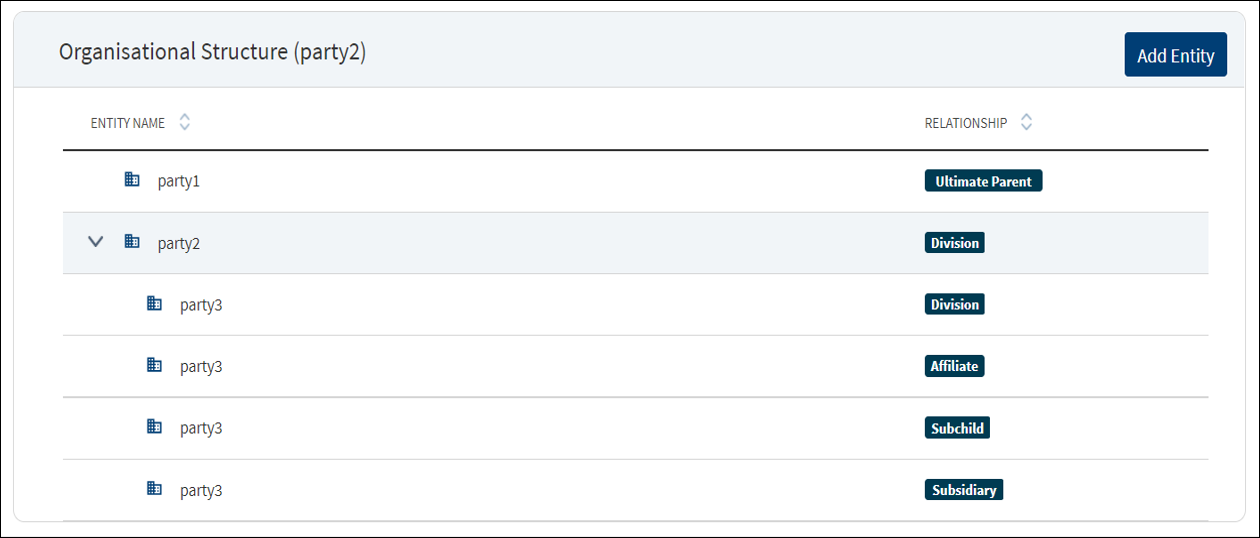Screen dimensions: 1260x538
Task: Click the Division badge in party2 row
Action: point(954,242)
